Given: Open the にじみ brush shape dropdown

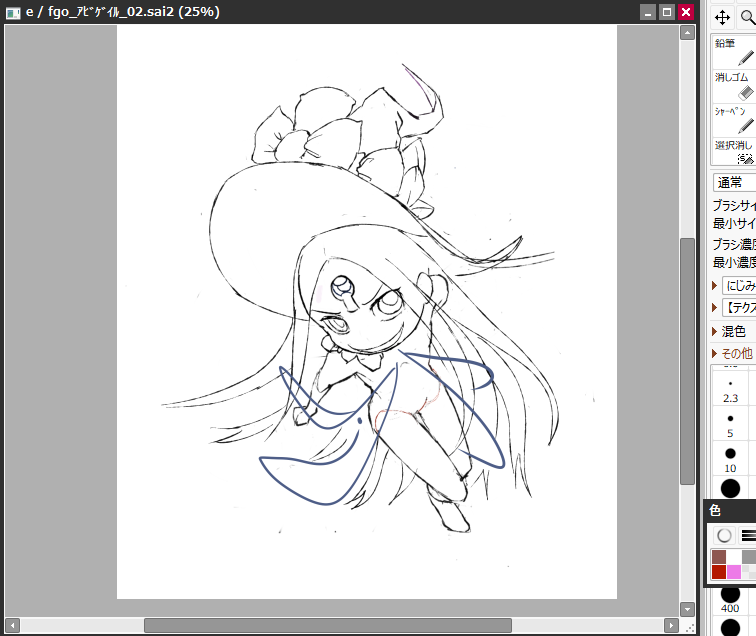Looking at the screenshot, I should click(x=739, y=285).
